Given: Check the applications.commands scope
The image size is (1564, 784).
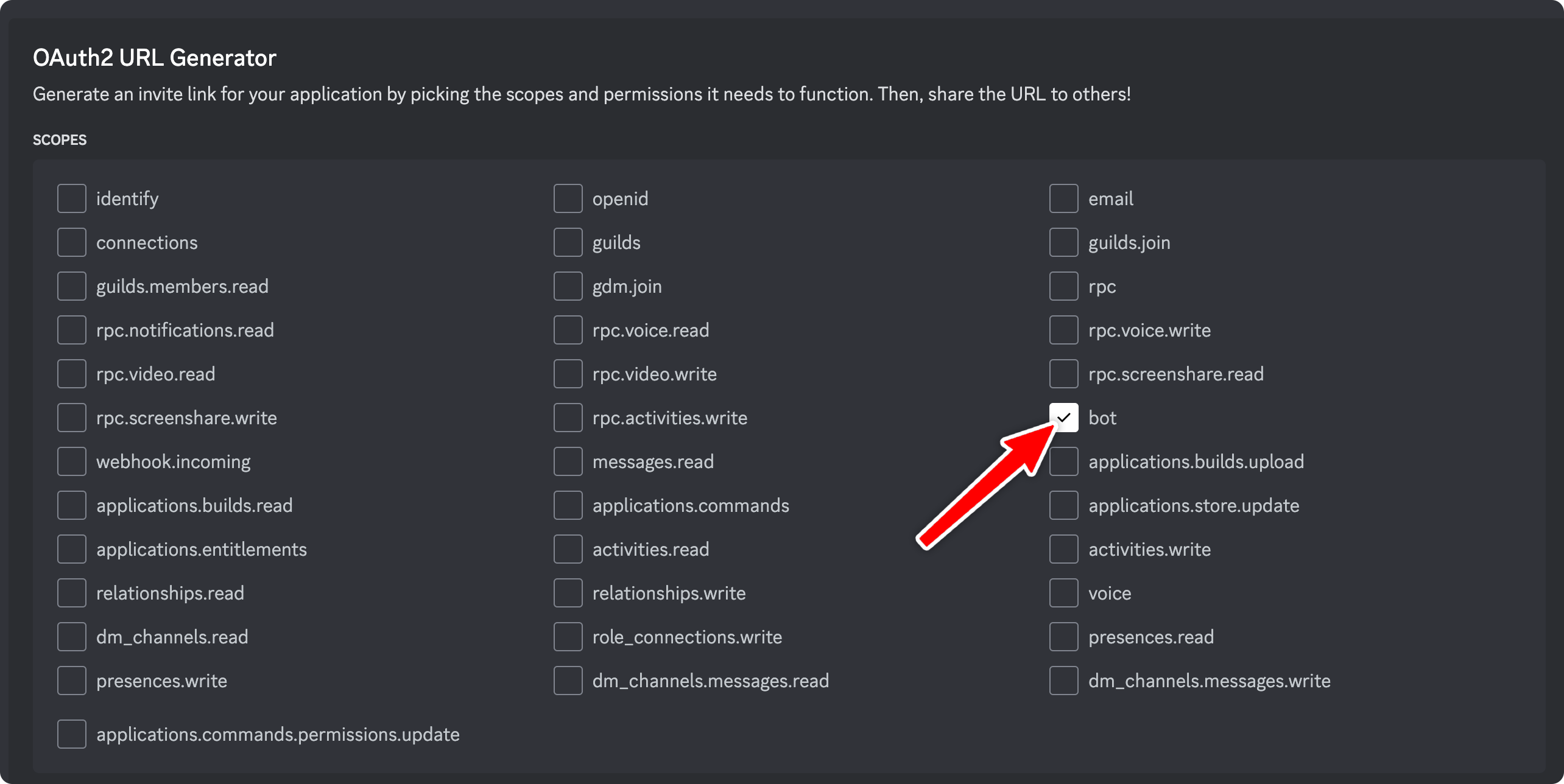Looking at the screenshot, I should 568,505.
